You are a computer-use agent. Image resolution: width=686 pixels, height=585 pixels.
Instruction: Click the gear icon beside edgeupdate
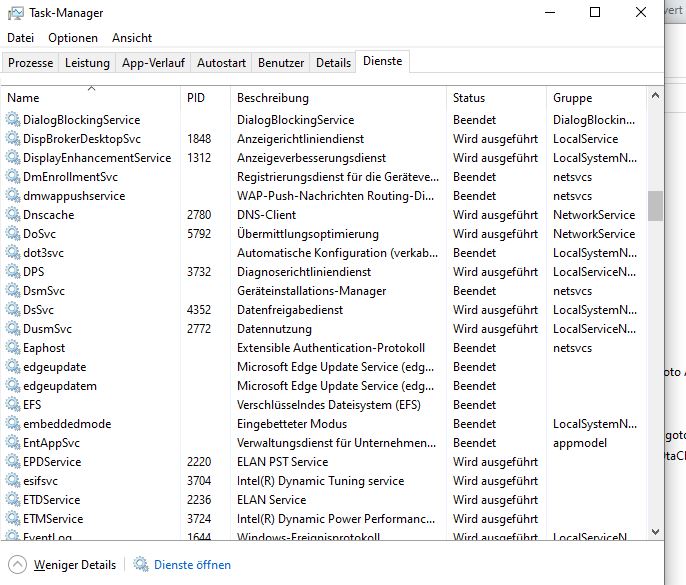pyautogui.click(x=13, y=367)
